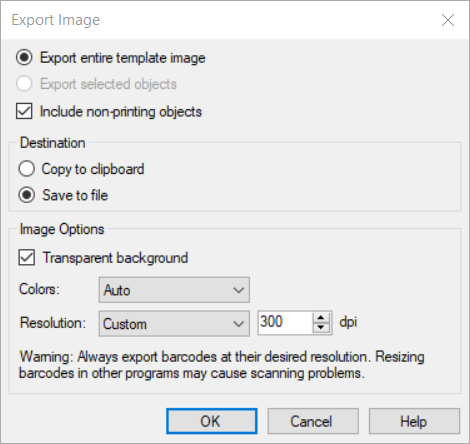Click the Transparent background label text
This screenshot has height=444, width=470.
[115, 258]
